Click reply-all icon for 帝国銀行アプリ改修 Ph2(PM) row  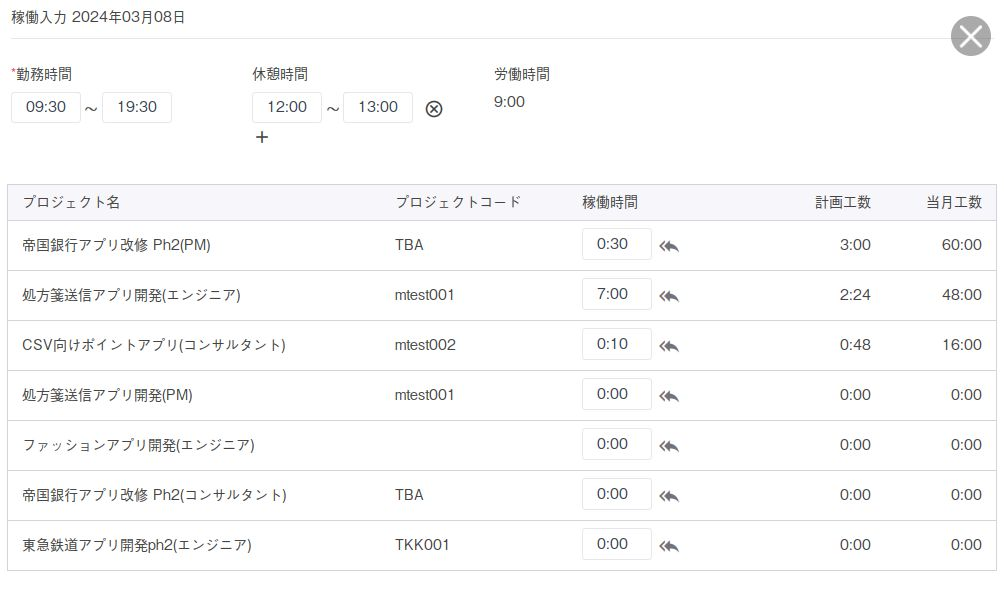click(669, 246)
